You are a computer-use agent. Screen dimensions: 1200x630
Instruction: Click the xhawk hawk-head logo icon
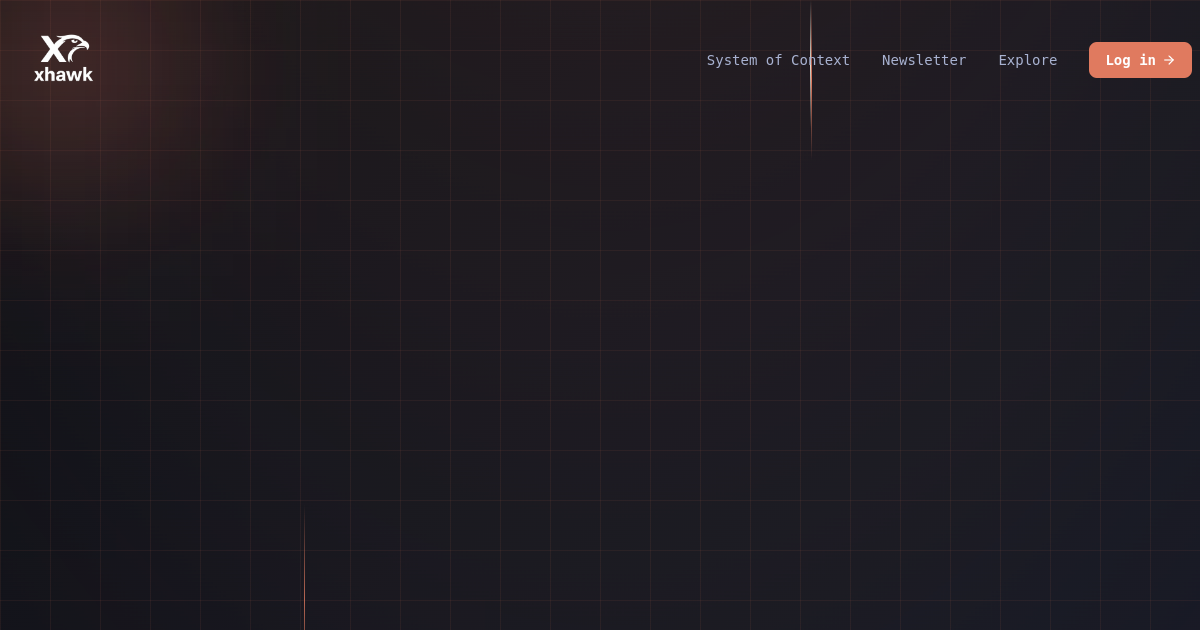(x=76, y=47)
